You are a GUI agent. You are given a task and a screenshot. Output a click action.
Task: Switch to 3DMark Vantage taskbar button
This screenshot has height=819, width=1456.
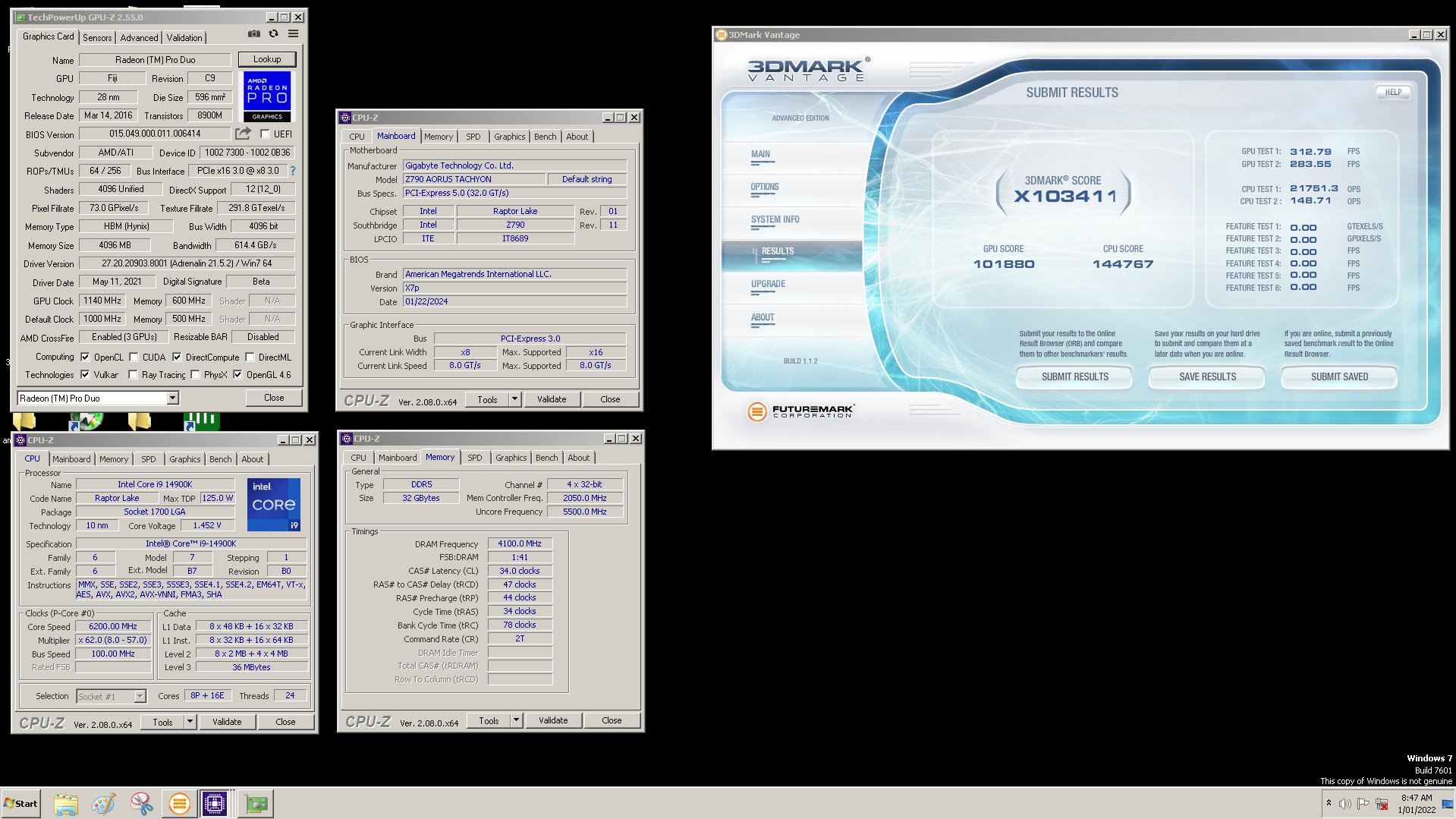[x=179, y=803]
